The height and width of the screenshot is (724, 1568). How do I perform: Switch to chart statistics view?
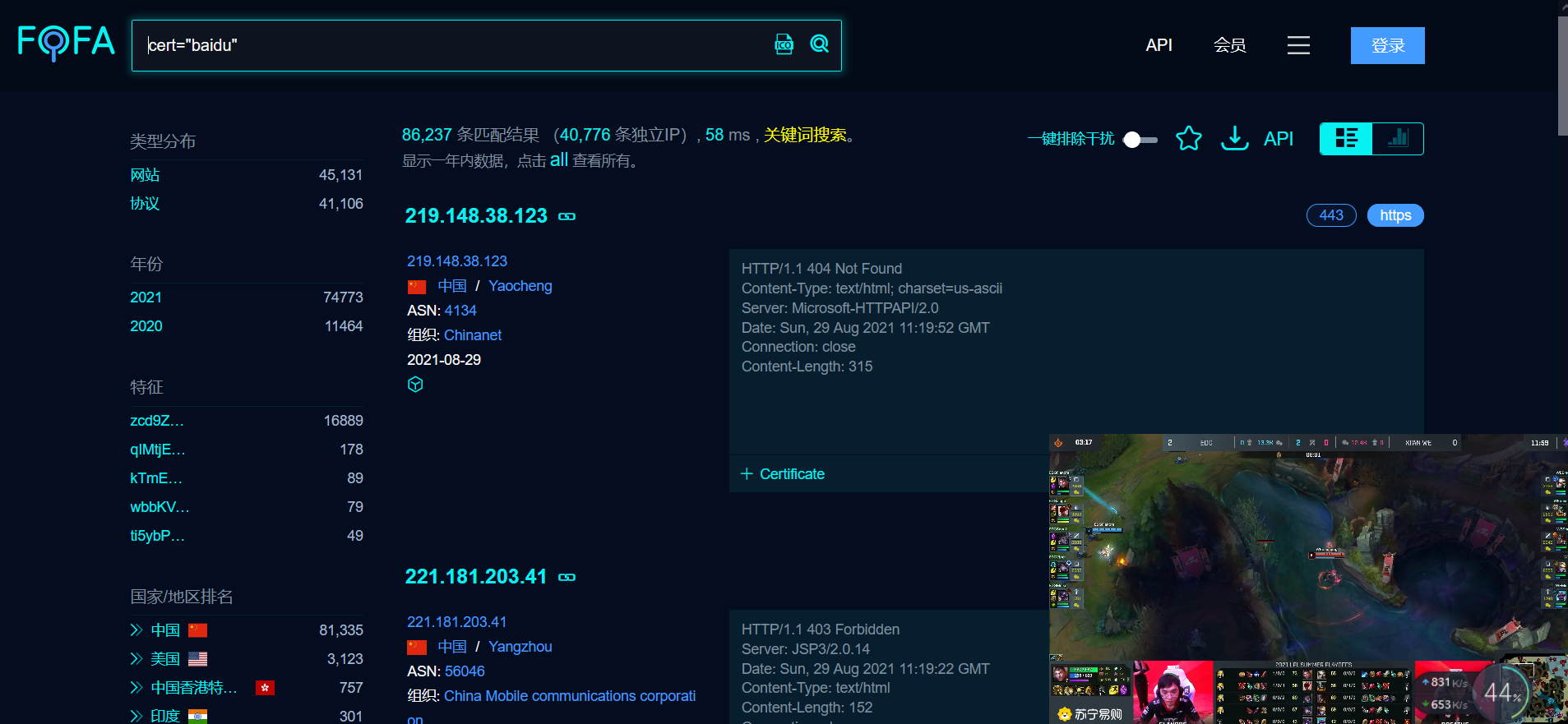(1398, 138)
